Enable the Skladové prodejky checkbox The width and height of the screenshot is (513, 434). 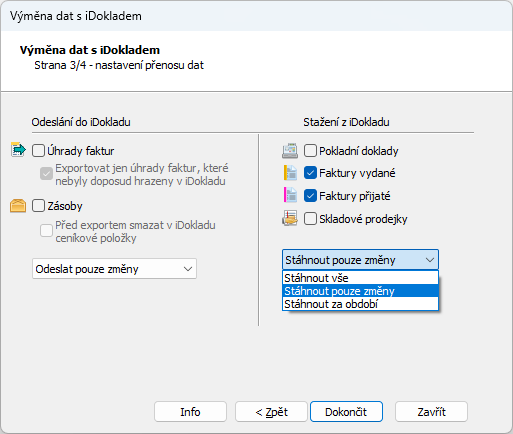click(x=310, y=219)
